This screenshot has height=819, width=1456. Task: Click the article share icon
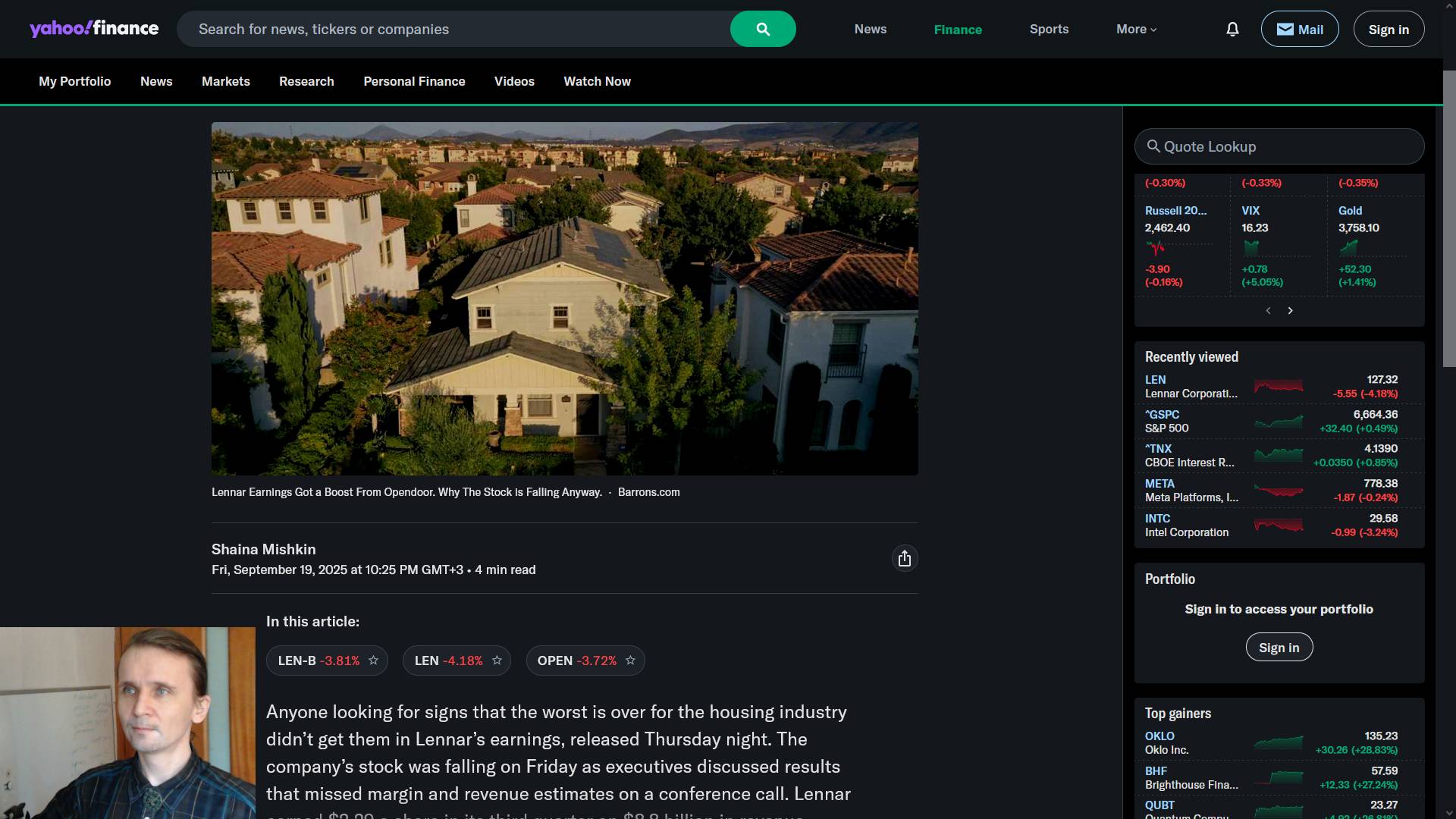[x=904, y=559]
